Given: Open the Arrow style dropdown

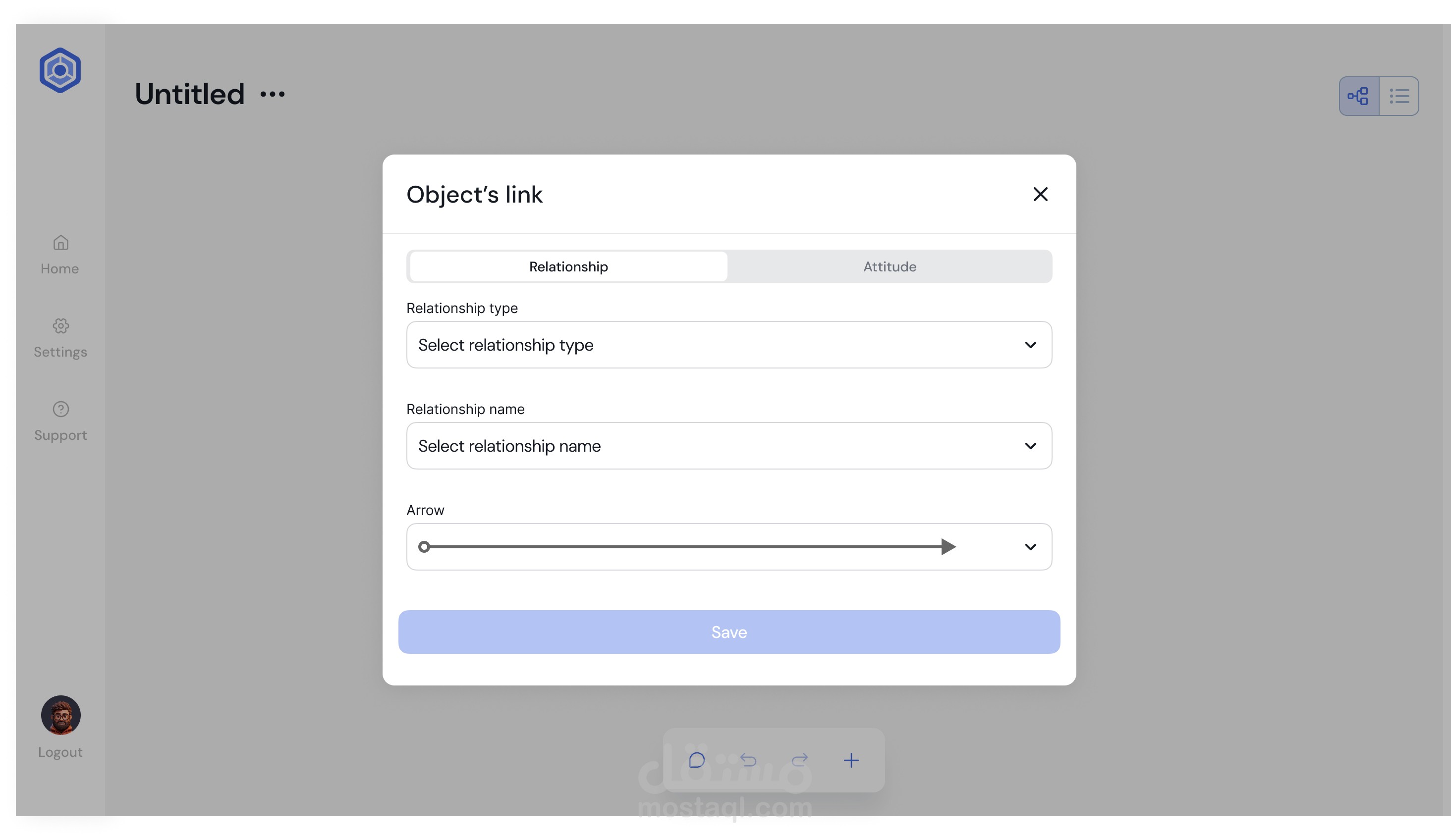Looking at the screenshot, I should pyautogui.click(x=729, y=547).
